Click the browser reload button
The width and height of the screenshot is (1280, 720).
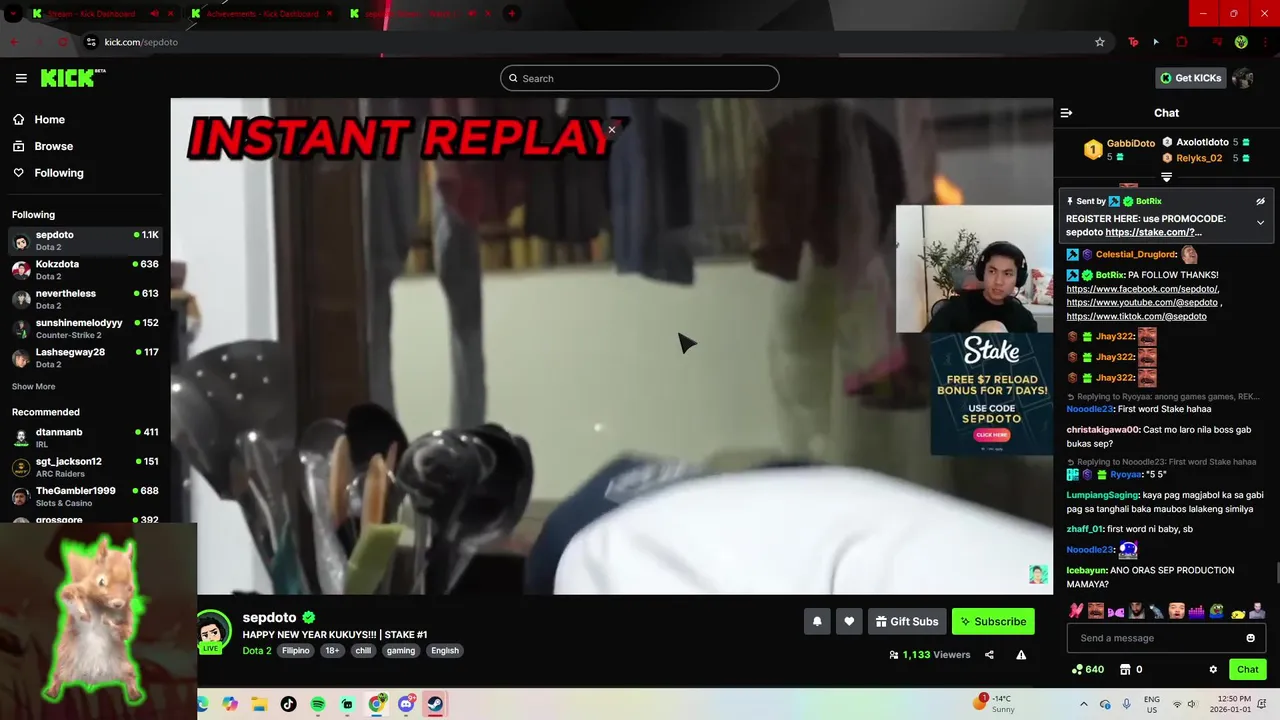click(x=63, y=42)
